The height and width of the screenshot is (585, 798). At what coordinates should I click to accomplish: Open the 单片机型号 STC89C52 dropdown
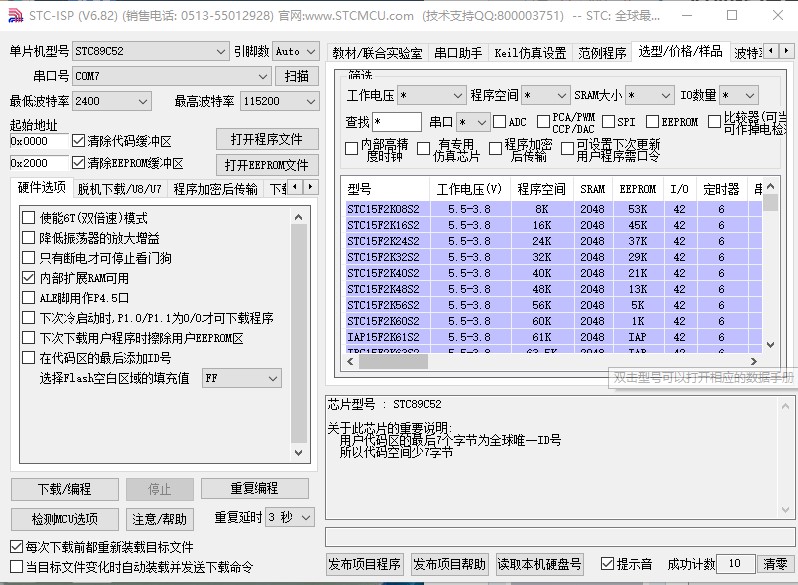pyautogui.click(x=150, y=51)
